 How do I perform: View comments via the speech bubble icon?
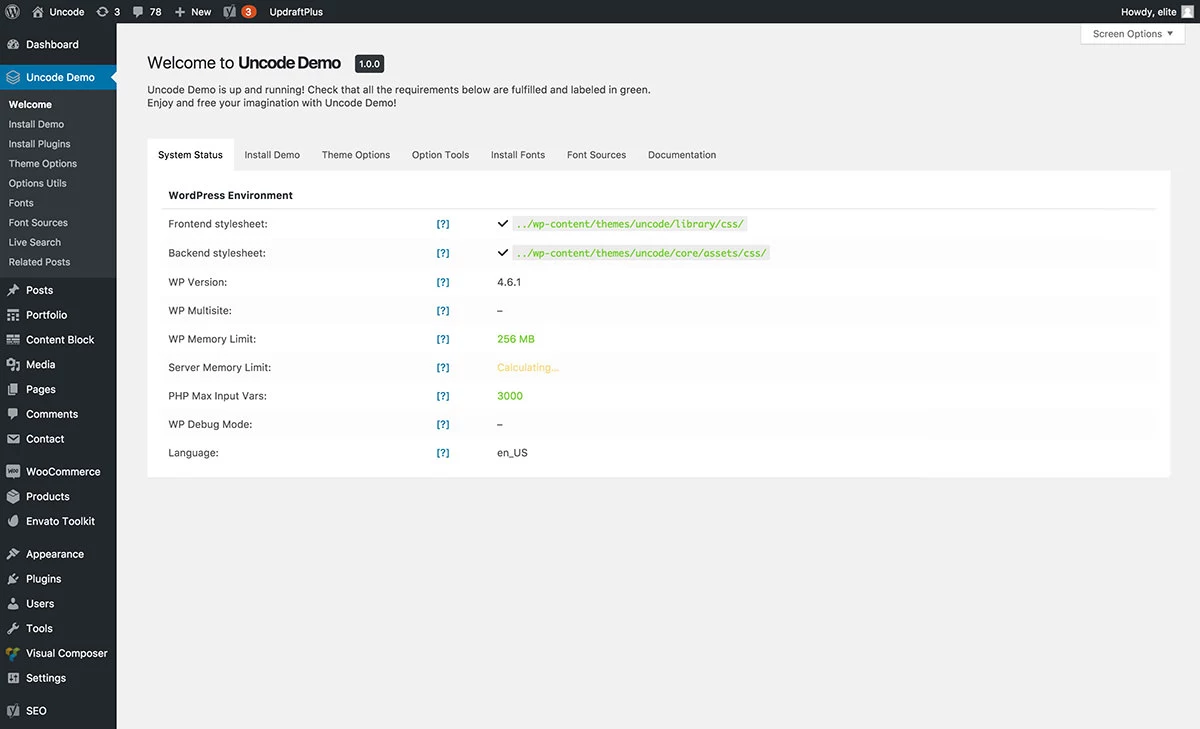tap(140, 11)
